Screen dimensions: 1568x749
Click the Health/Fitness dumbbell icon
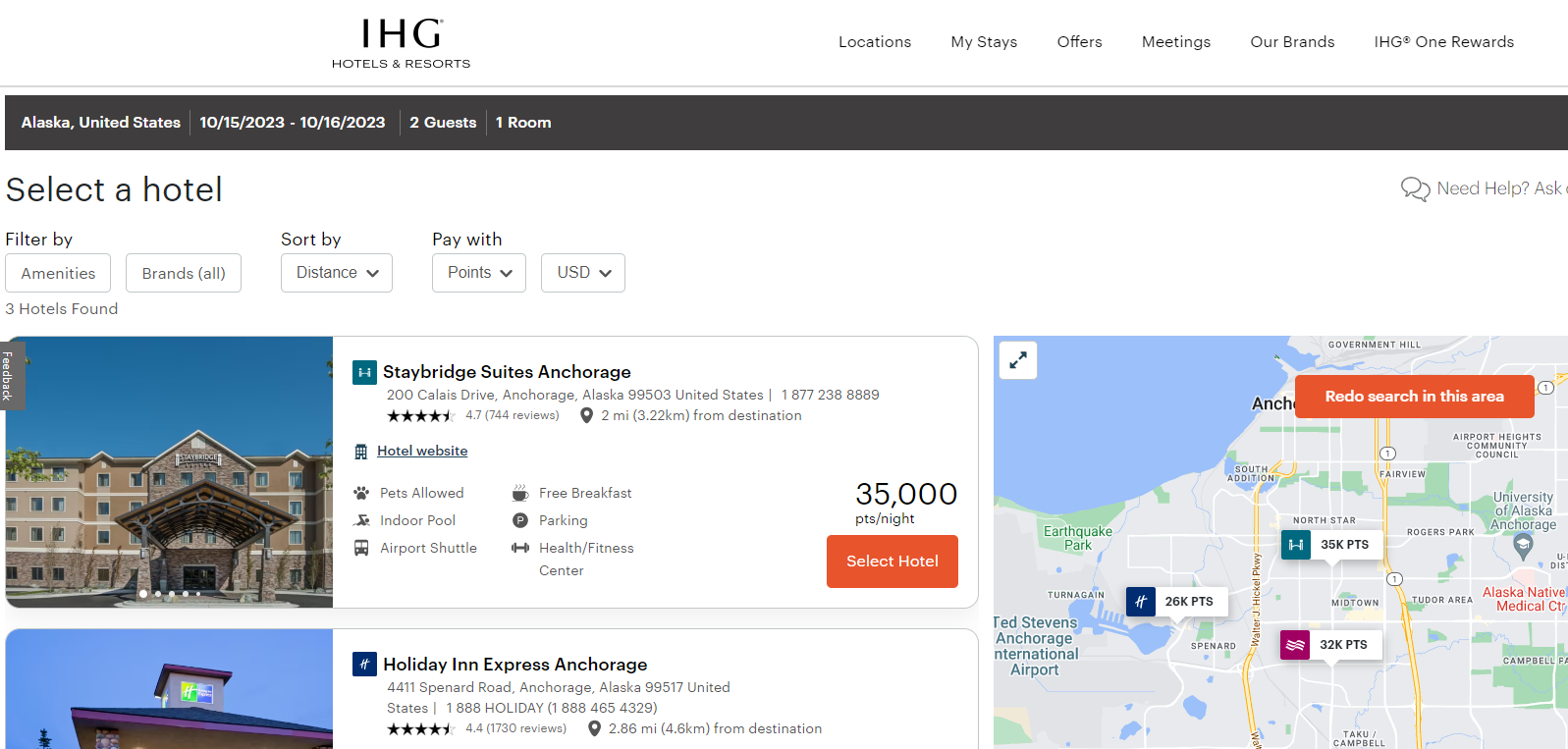tap(520, 548)
